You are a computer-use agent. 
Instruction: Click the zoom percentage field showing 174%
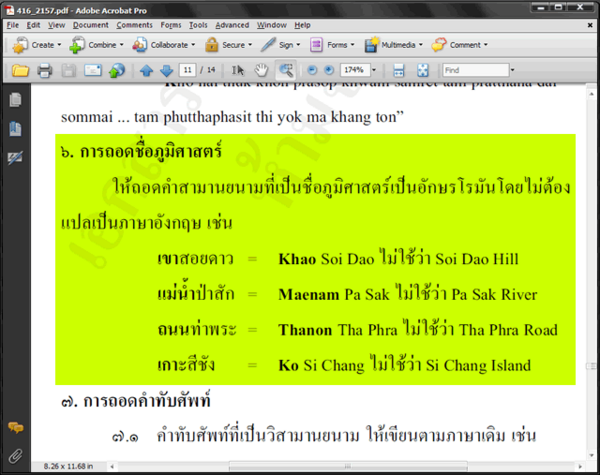tap(354, 70)
